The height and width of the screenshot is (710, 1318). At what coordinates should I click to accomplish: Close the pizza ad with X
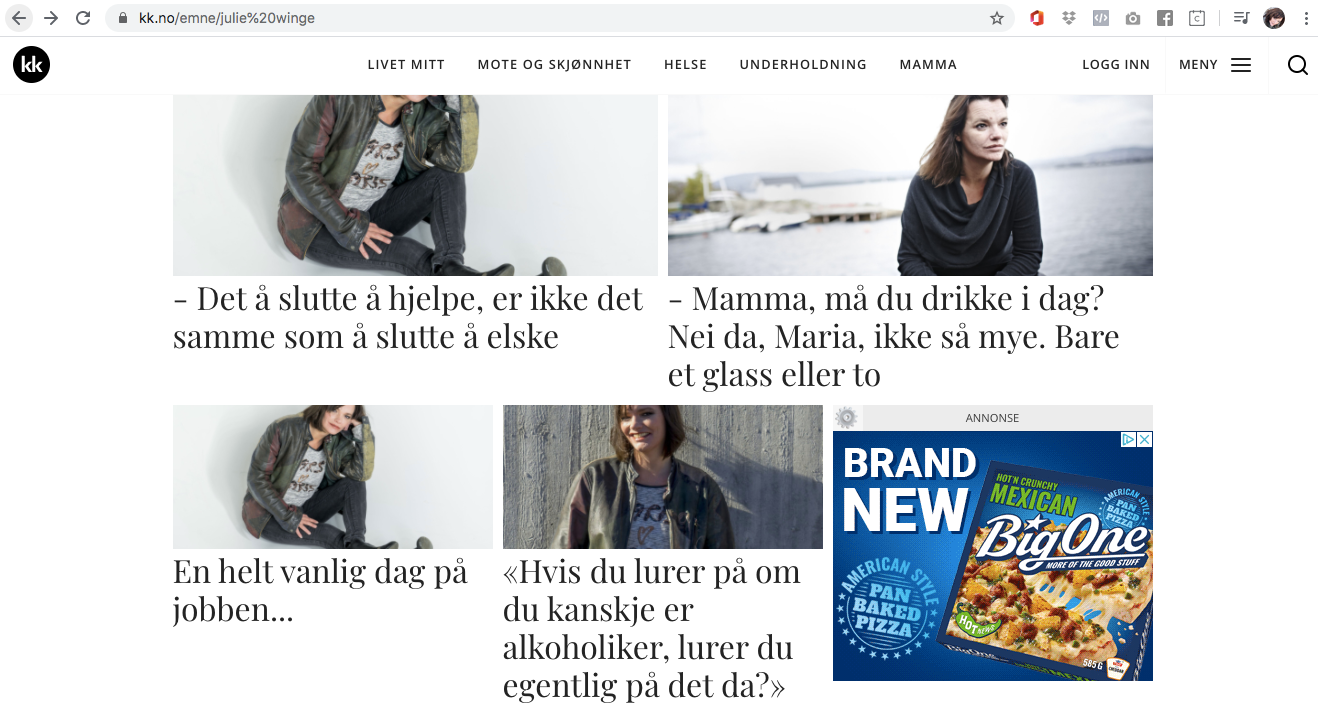pyautogui.click(x=1145, y=439)
